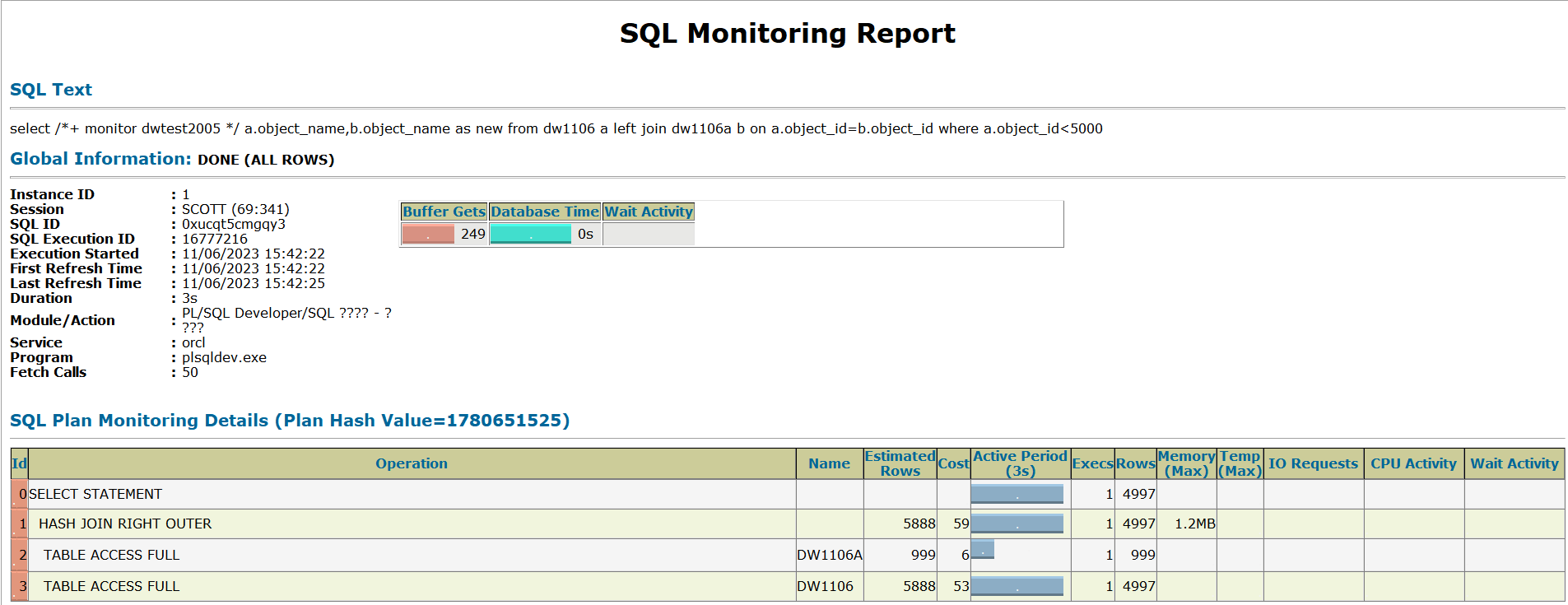Screen dimensions: 1568x605
Task: Click the 1.2MB memory value cell
Action: pyautogui.click(x=1194, y=524)
